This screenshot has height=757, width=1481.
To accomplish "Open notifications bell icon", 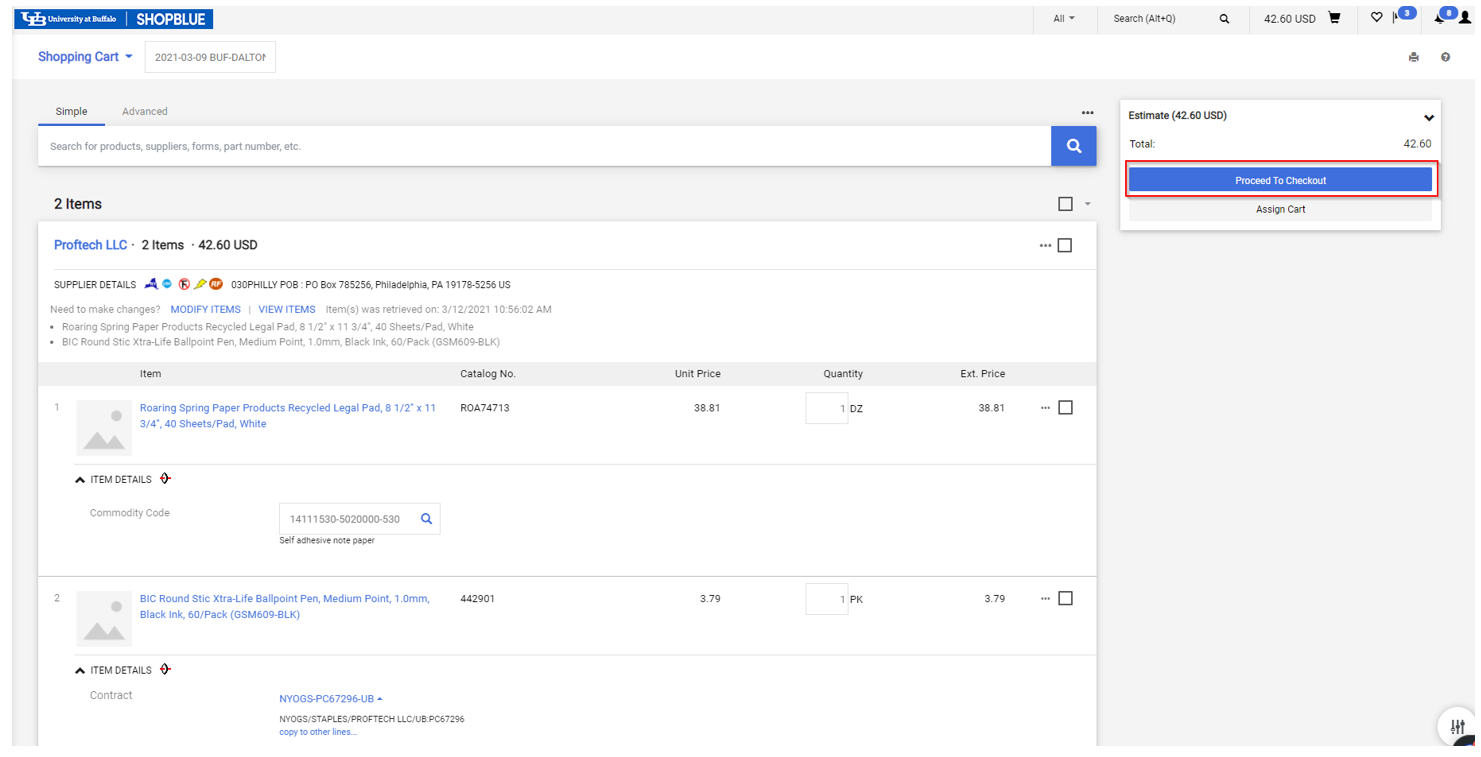I will (1440, 18).
